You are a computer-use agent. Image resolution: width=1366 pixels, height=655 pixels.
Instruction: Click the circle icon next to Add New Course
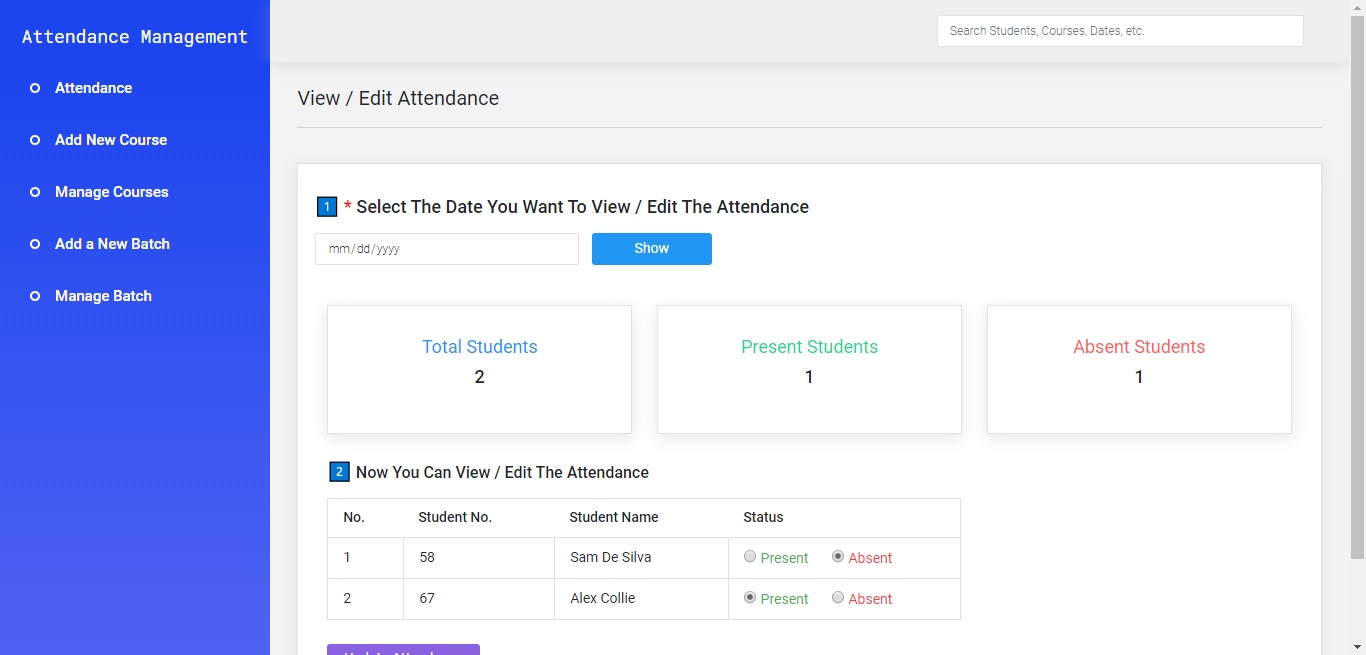click(x=35, y=140)
